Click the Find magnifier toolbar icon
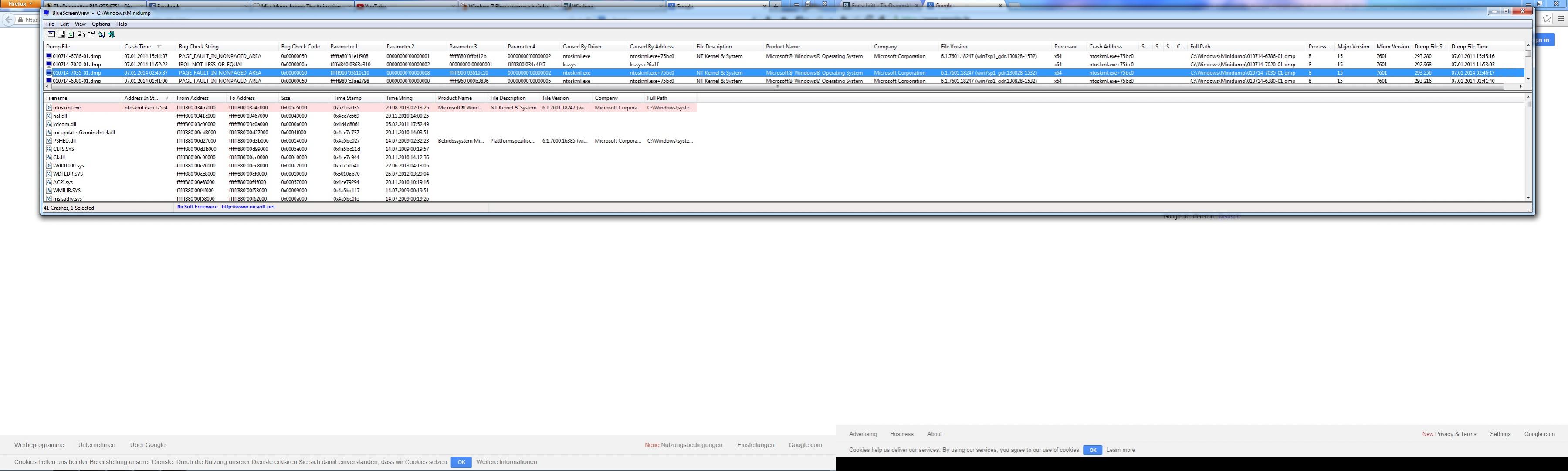This screenshot has width=1568, height=471. pyautogui.click(x=102, y=34)
